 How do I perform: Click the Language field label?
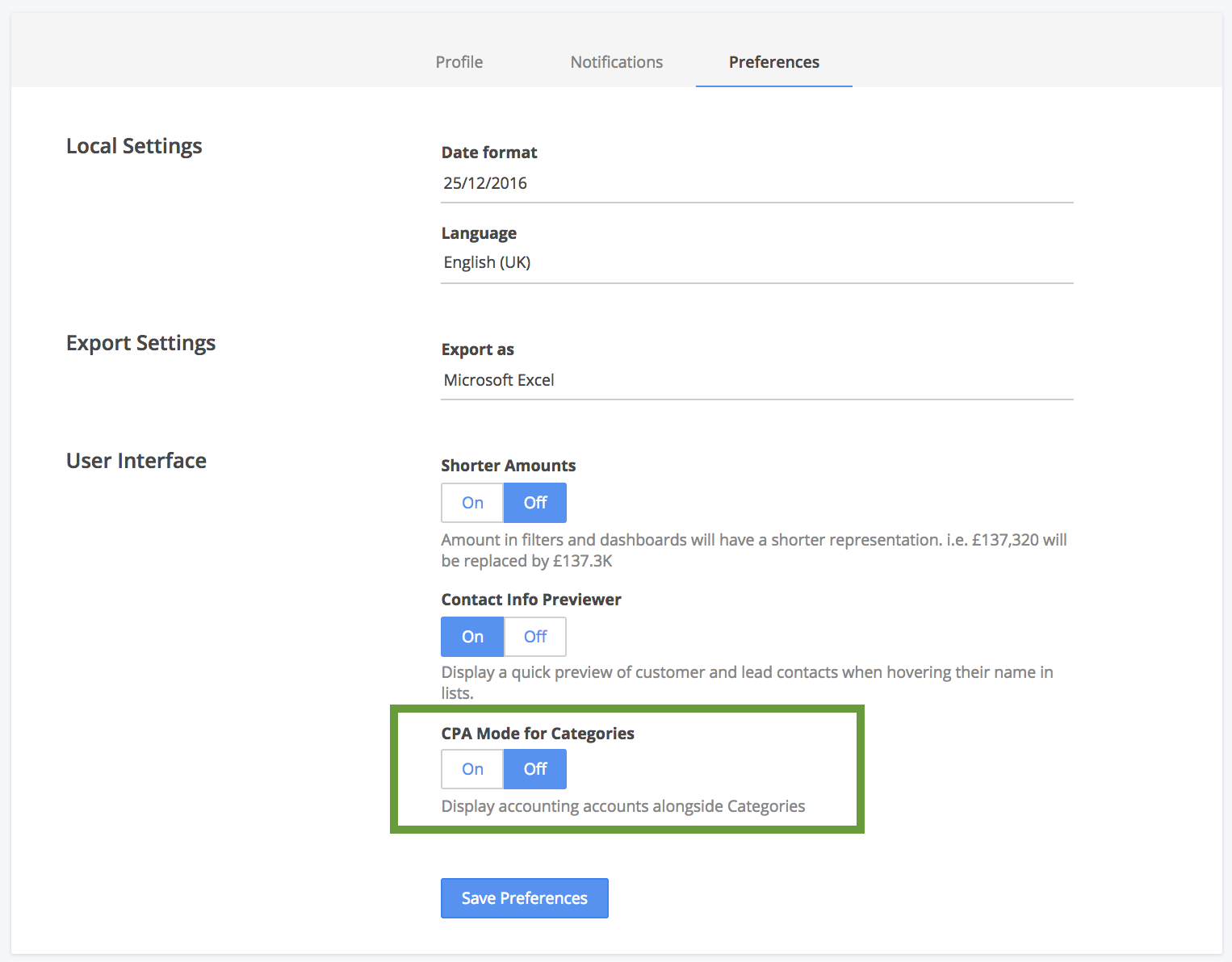[479, 233]
